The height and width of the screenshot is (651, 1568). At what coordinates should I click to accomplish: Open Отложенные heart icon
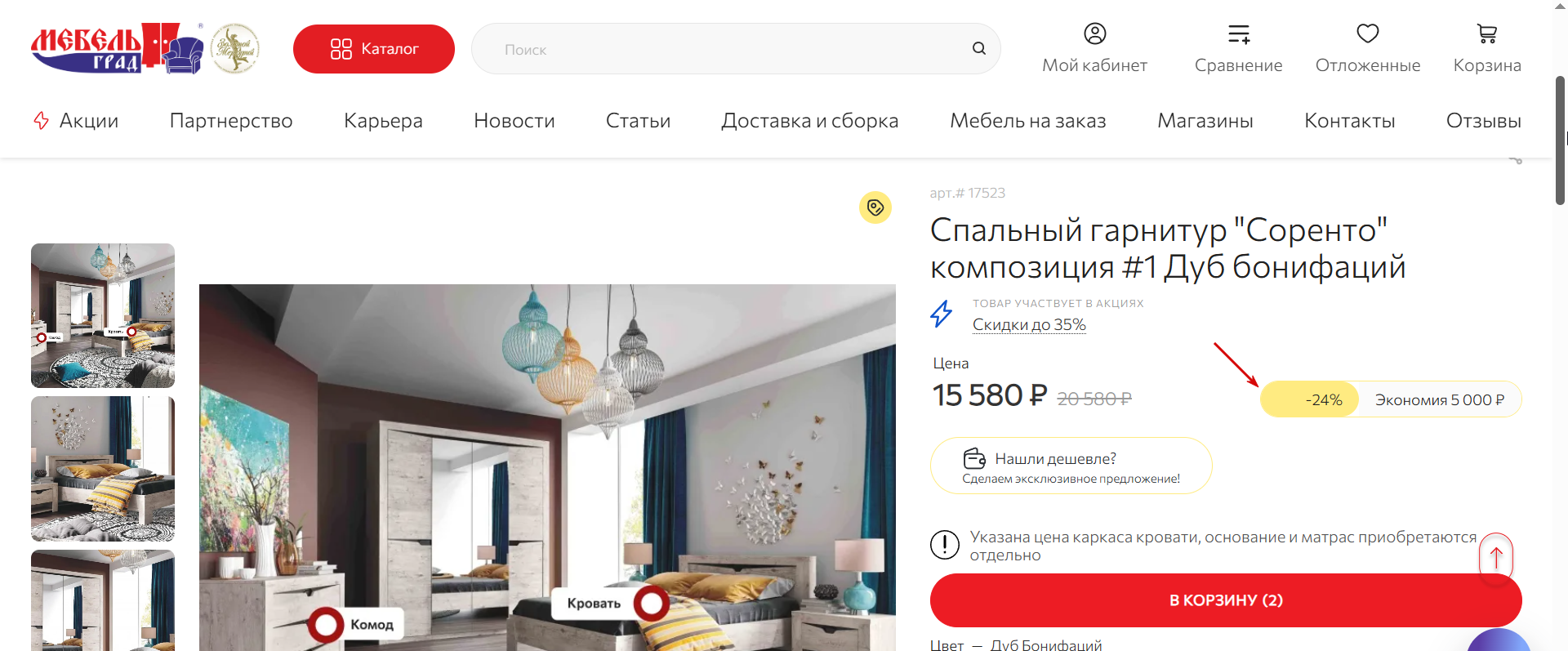tap(1368, 33)
